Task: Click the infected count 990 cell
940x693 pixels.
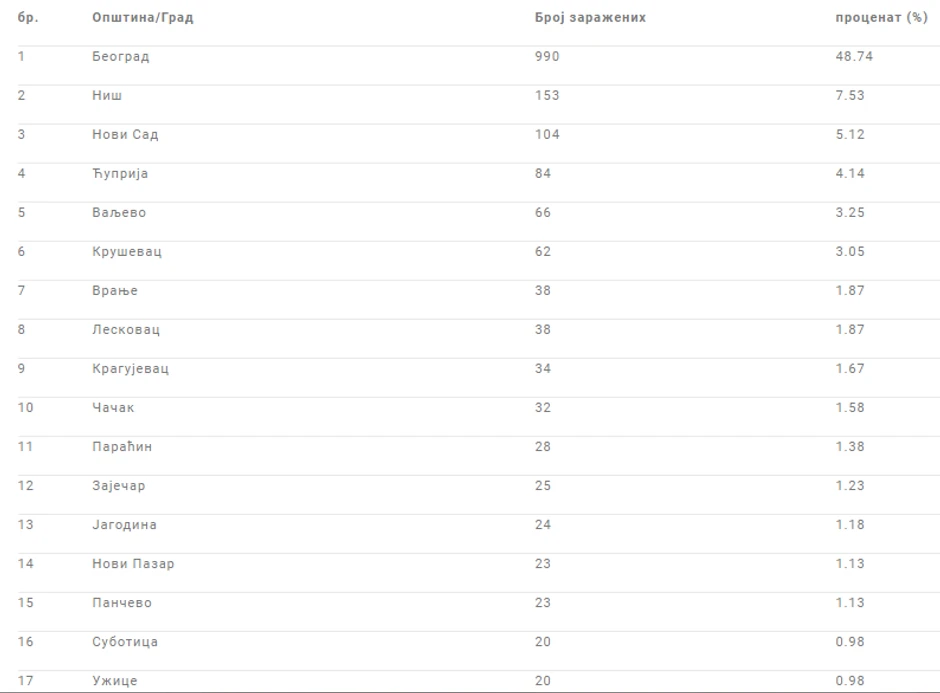Action: click(x=547, y=57)
